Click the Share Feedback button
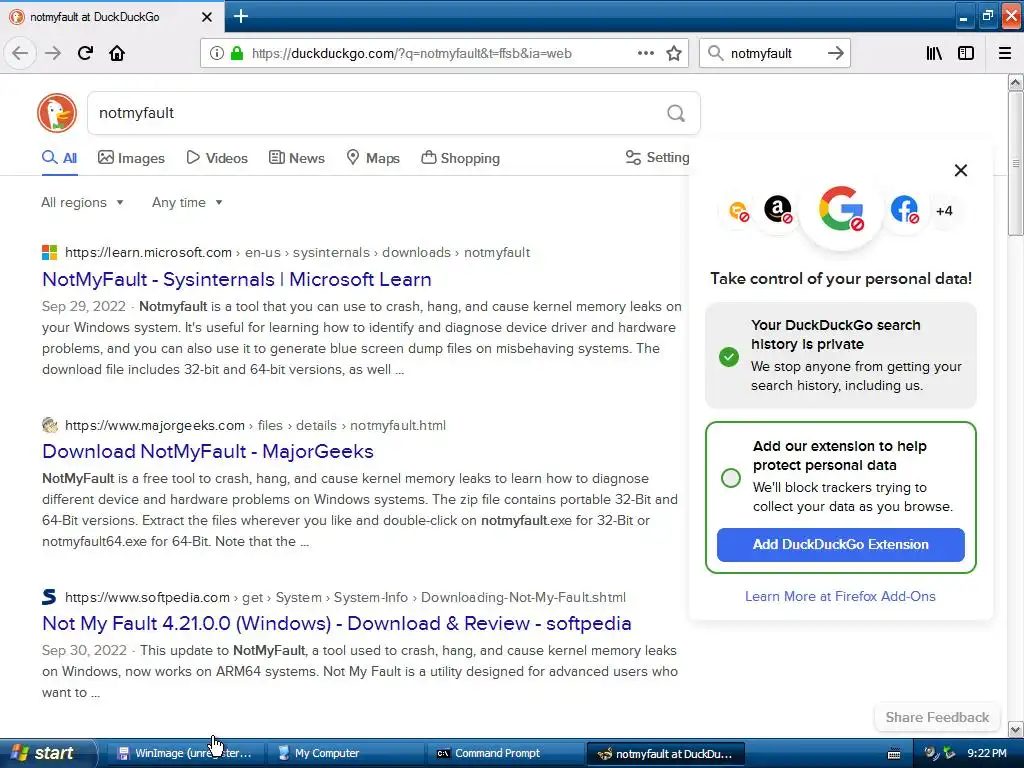Image resolution: width=1024 pixels, height=768 pixels. click(937, 717)
